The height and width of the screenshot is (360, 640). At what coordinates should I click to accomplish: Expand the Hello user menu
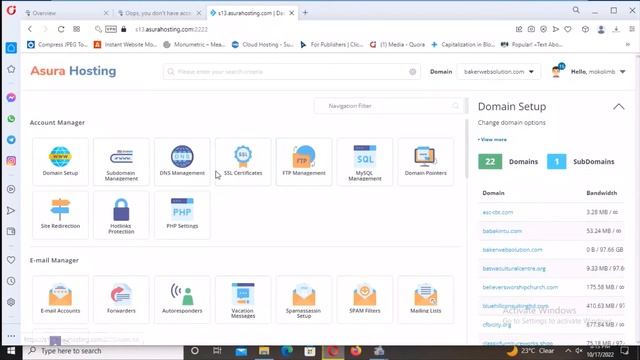(x=598, y=72)
